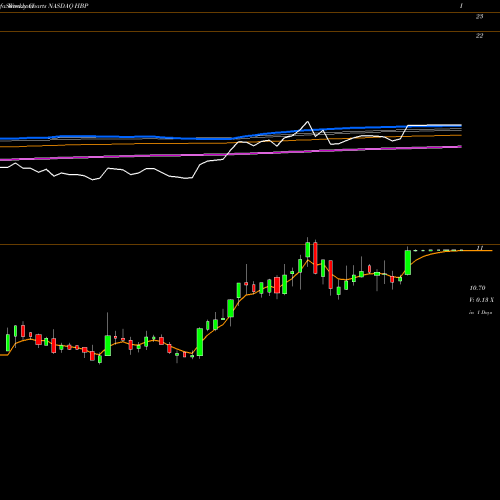Select the final large green candle
The height and width of the screenshot is (500, 500).
(408, 263)
